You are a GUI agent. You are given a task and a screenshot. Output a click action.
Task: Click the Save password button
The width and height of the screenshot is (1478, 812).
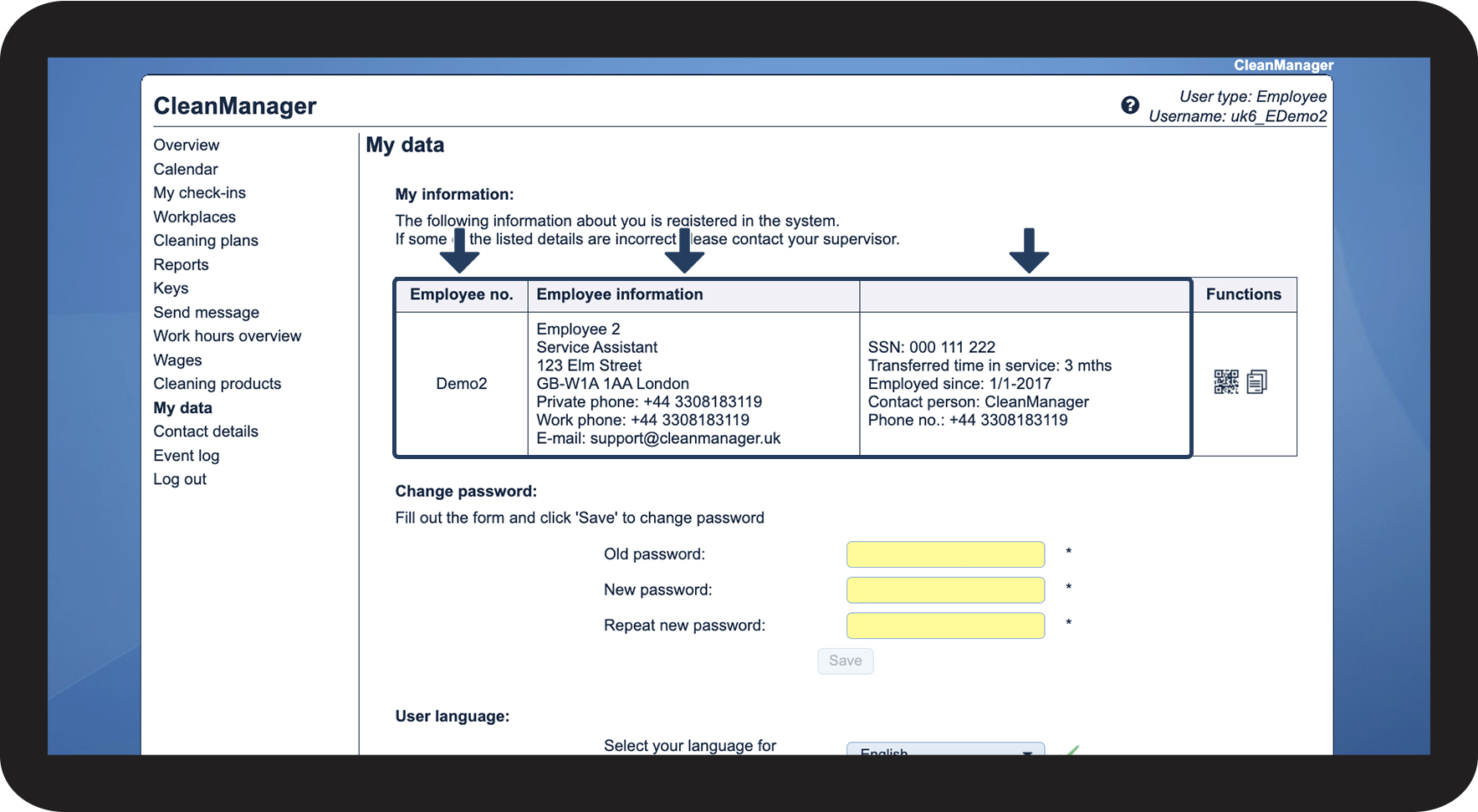[x=846, y=661]
